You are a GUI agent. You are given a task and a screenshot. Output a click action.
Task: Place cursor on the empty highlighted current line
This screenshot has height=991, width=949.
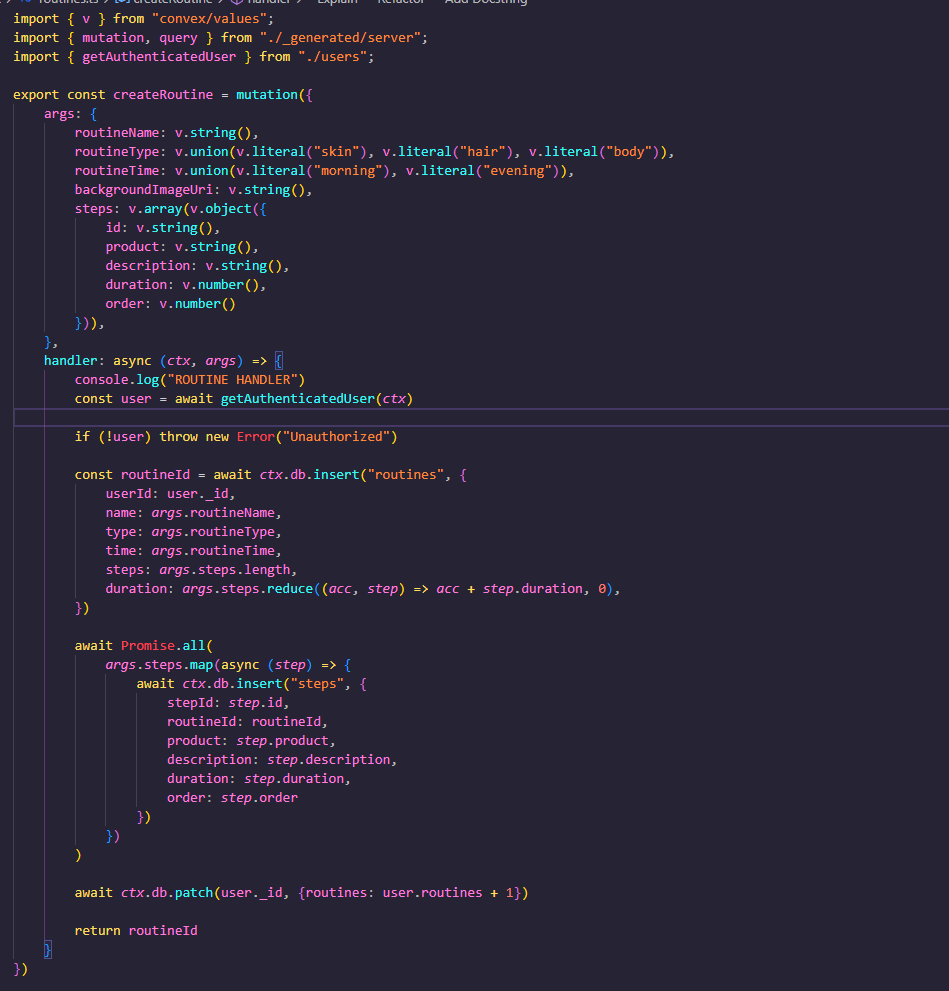480,418
